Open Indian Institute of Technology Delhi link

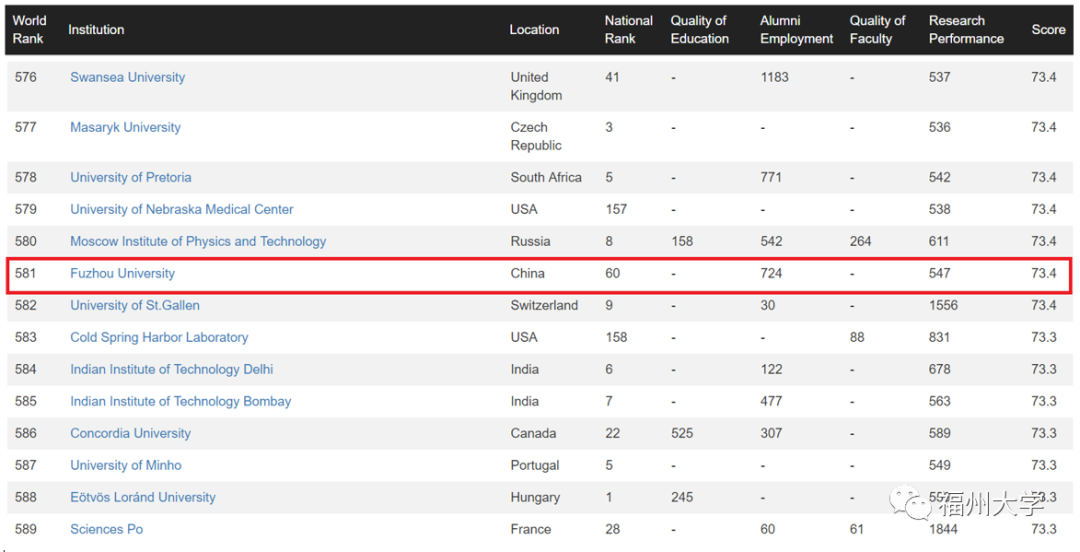click(172, 369)
